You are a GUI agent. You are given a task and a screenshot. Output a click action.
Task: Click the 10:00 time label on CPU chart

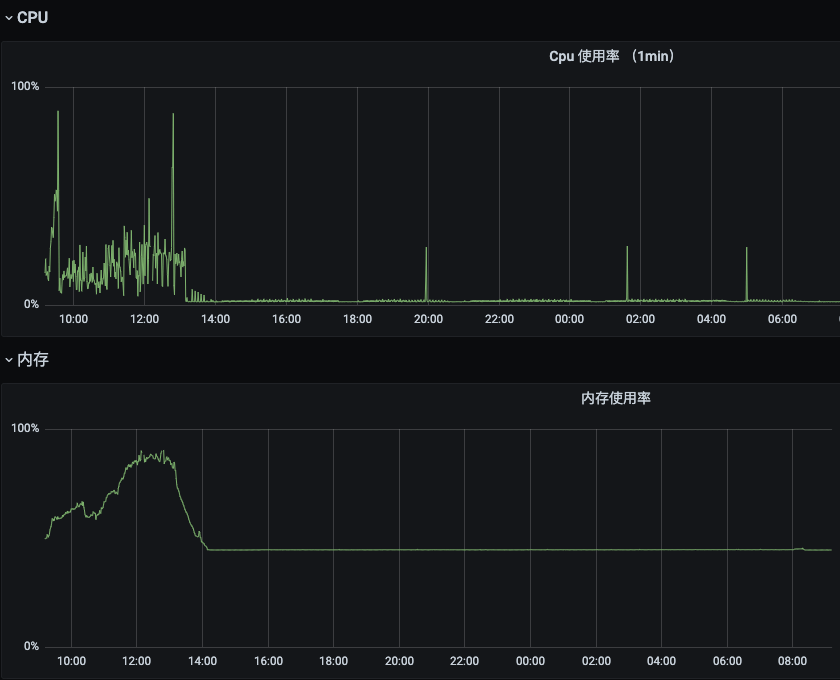point(73,319)
